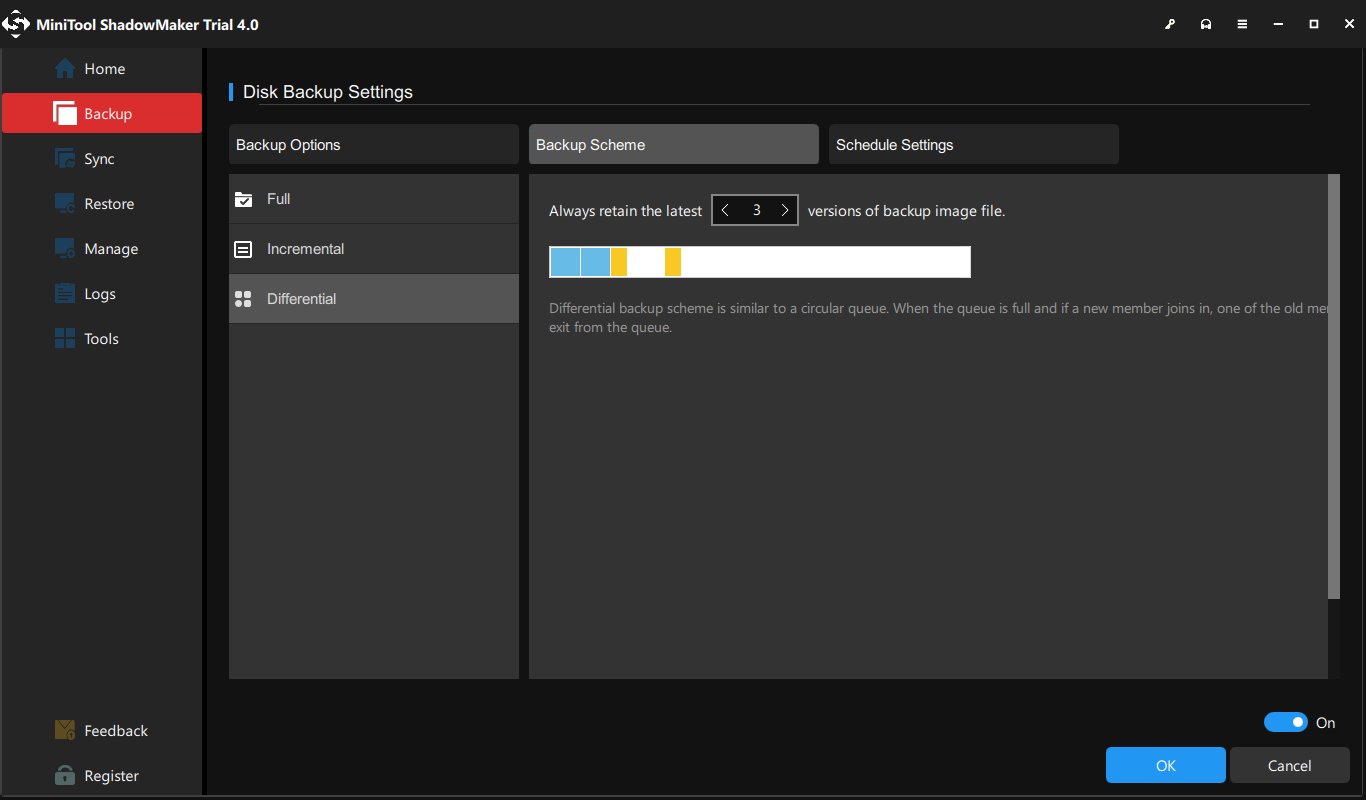Image resolution: width=1366 pixels, height=800 pixels.
Task: Click the MiniTool ShadowMaker logo icon
Action: coord(17,24)
